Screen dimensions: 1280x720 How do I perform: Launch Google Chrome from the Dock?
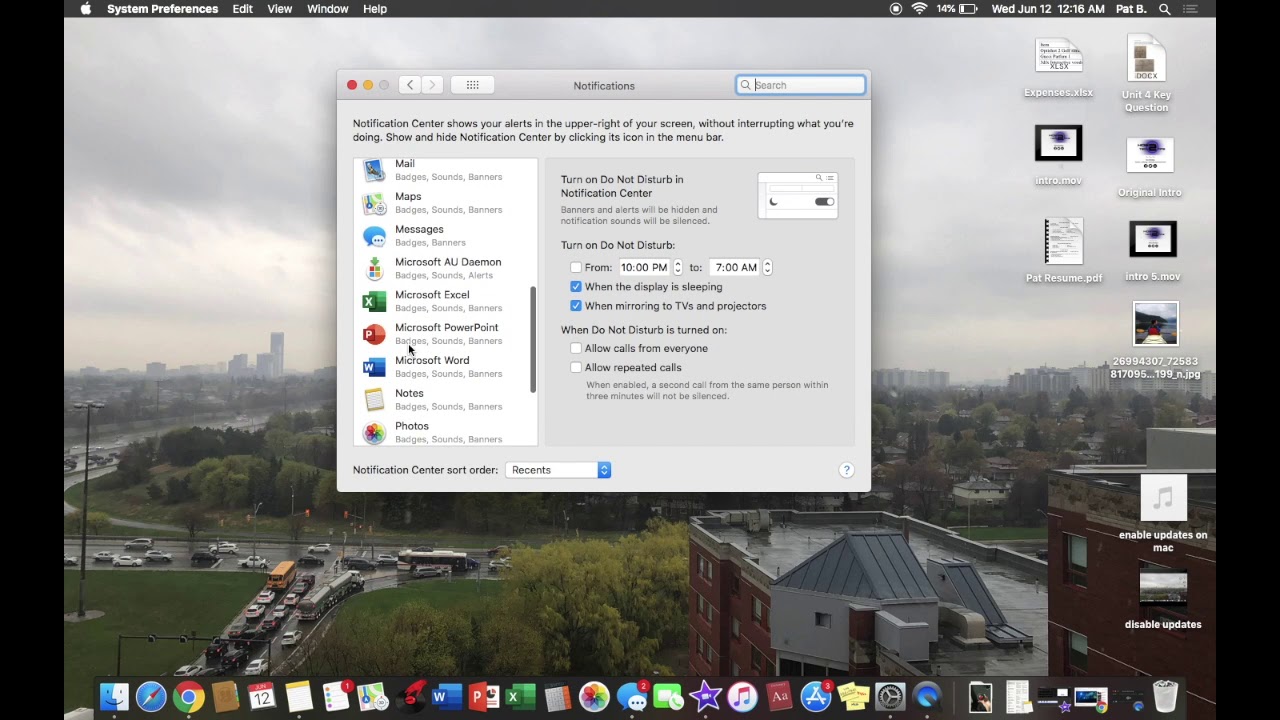click(188, 696)
